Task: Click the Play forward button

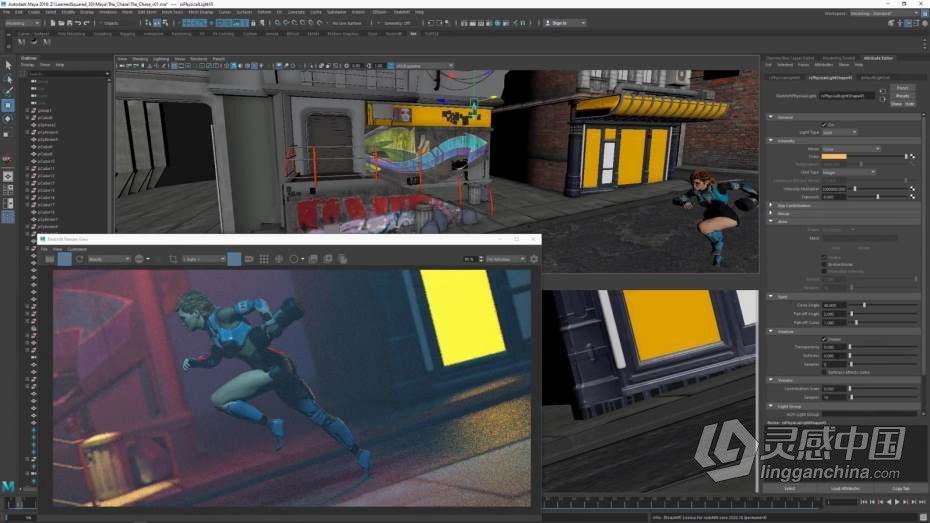Action: [897, 502]
